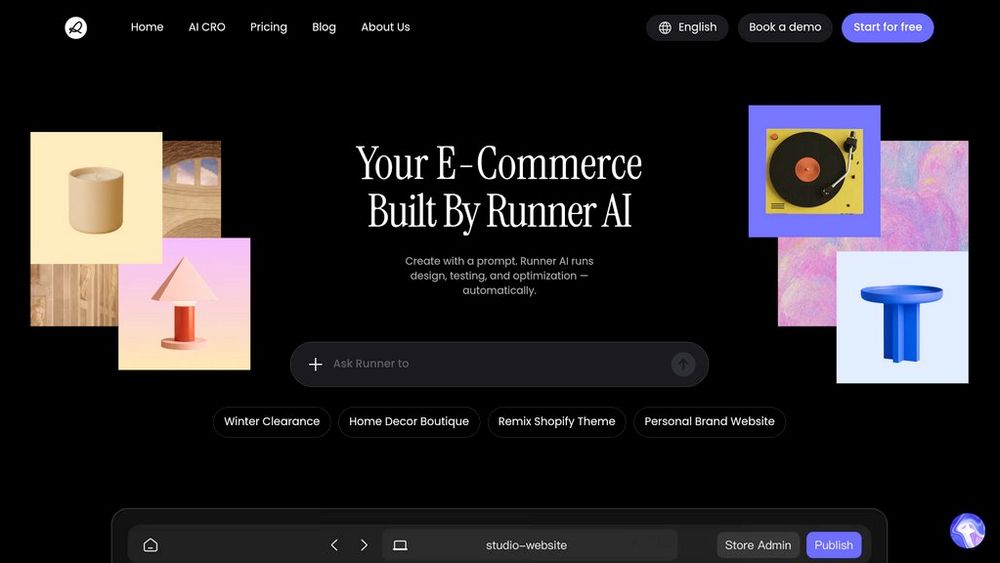This screenshot has height=563, width=1000.
Task: Go to the AI CRO page
Action: pos(207,27)
